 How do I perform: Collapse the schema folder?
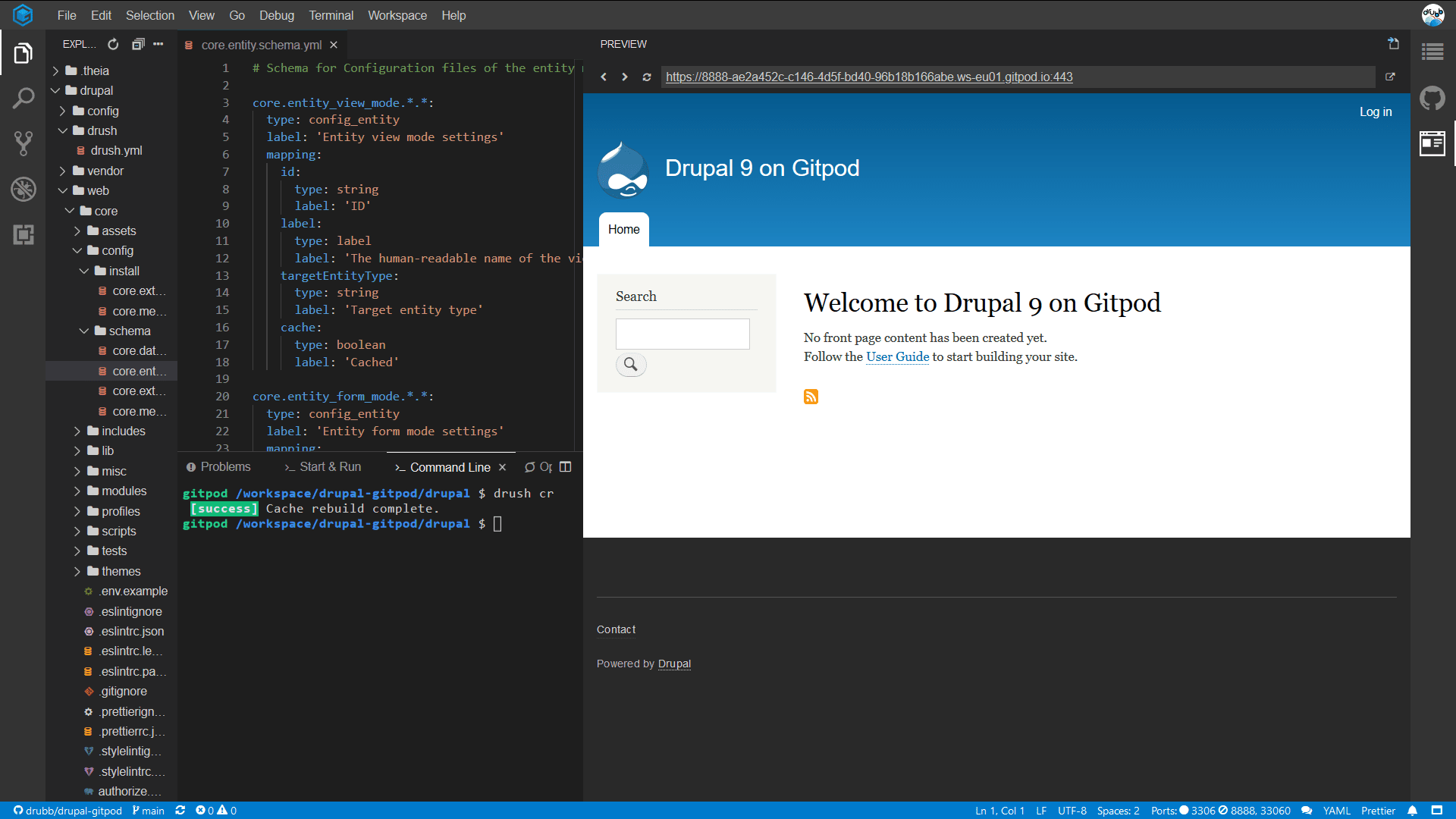[x=129, y=331]
